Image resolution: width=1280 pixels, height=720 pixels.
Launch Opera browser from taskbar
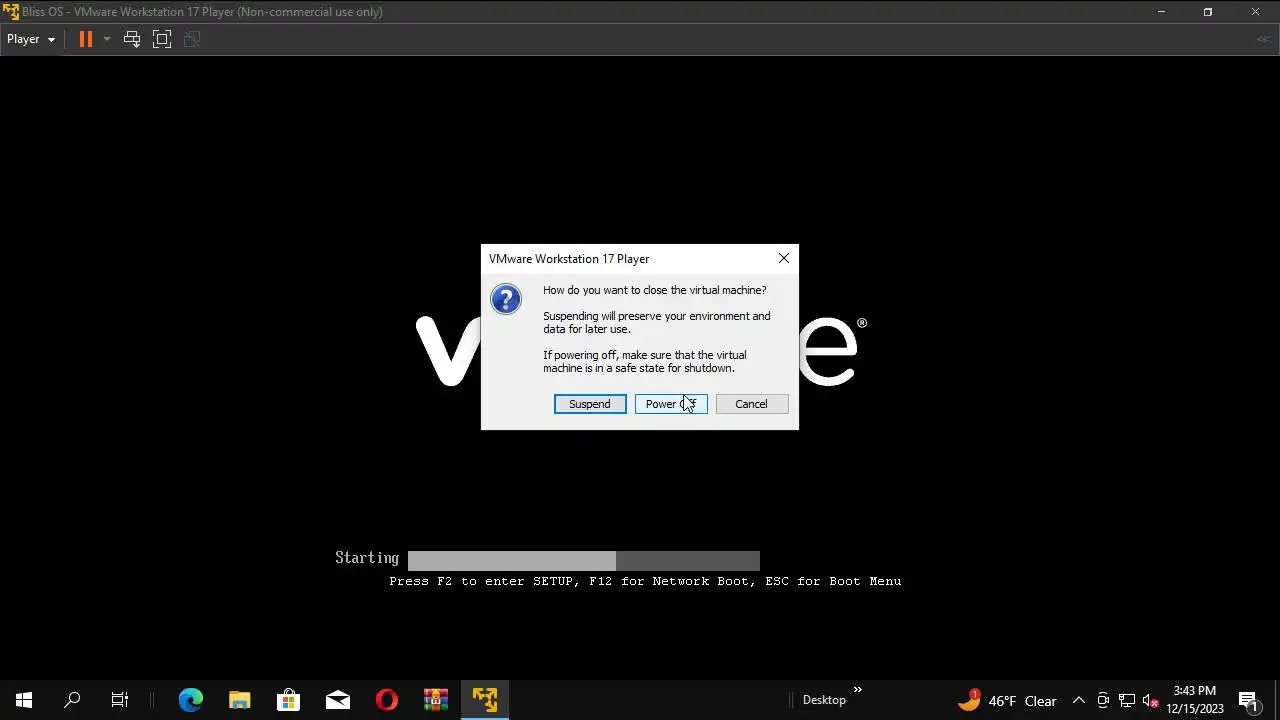point(387,700)
